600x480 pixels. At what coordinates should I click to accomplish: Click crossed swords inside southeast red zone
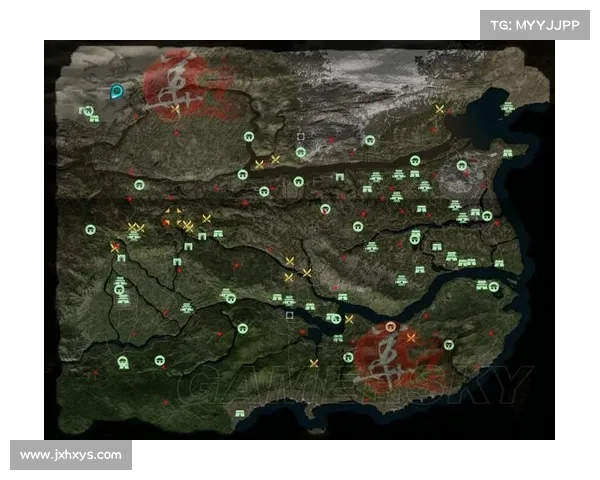[x=411, y=338]
